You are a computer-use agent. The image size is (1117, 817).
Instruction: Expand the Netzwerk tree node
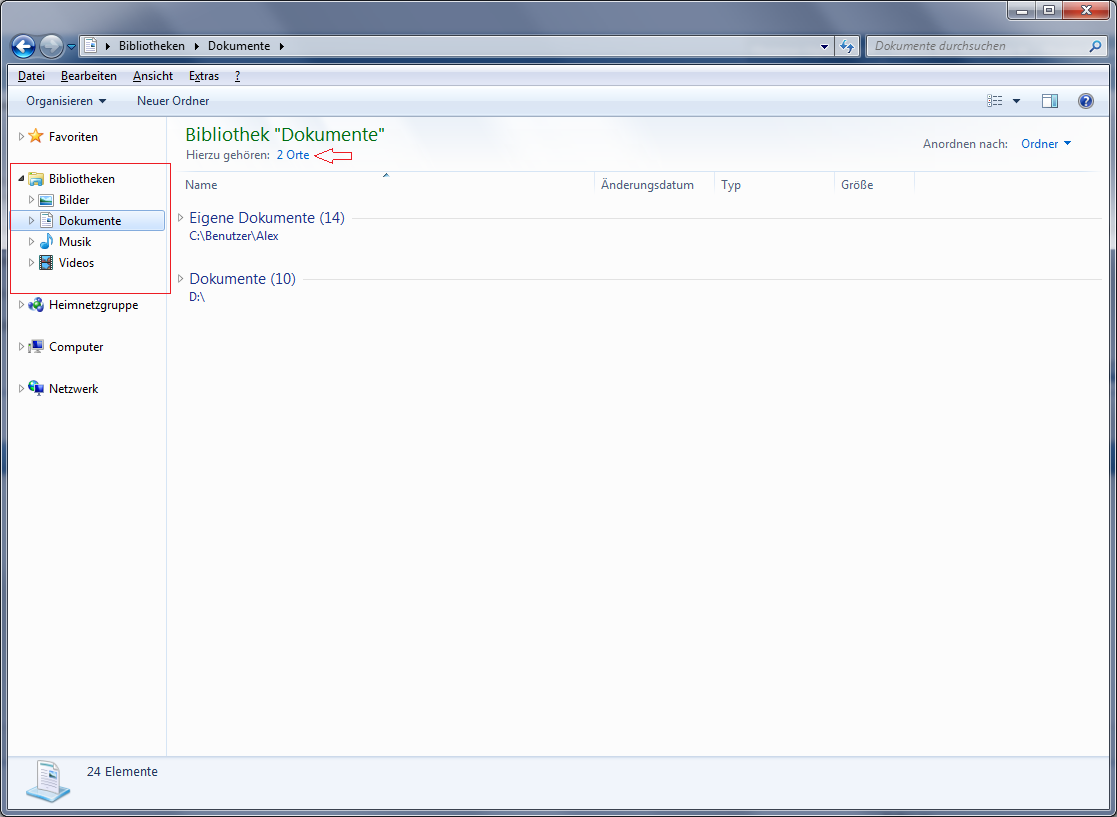pyautogui.click(x=21, y=389)
